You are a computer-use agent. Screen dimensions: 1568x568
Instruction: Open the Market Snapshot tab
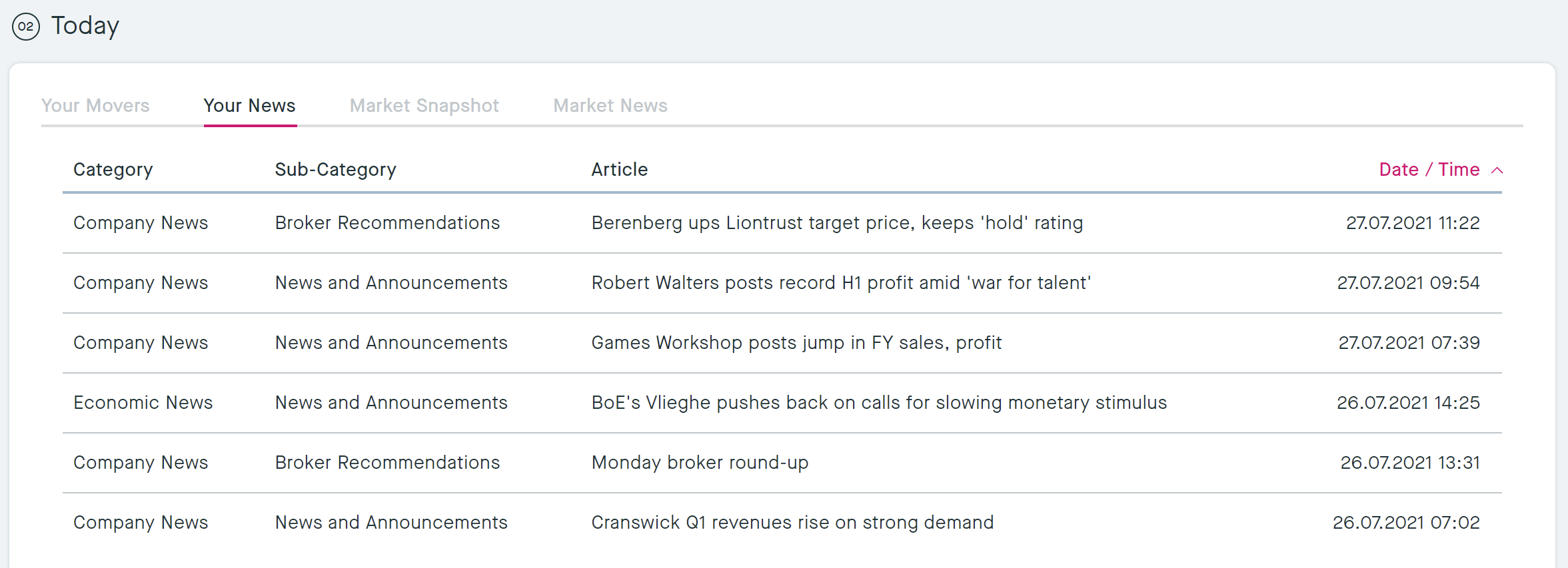click(424, 106)
